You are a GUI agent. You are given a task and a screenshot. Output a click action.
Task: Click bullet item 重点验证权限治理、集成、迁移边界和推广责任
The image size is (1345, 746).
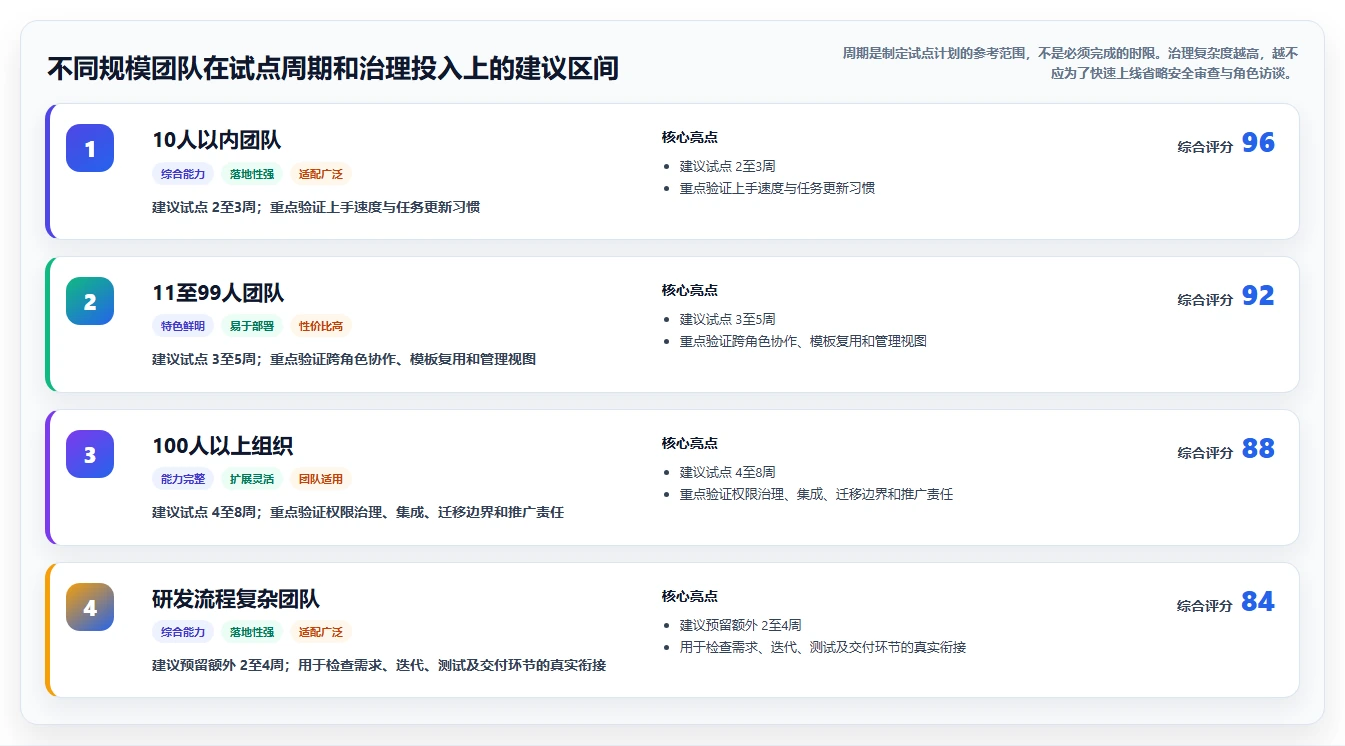click(816, 494)
